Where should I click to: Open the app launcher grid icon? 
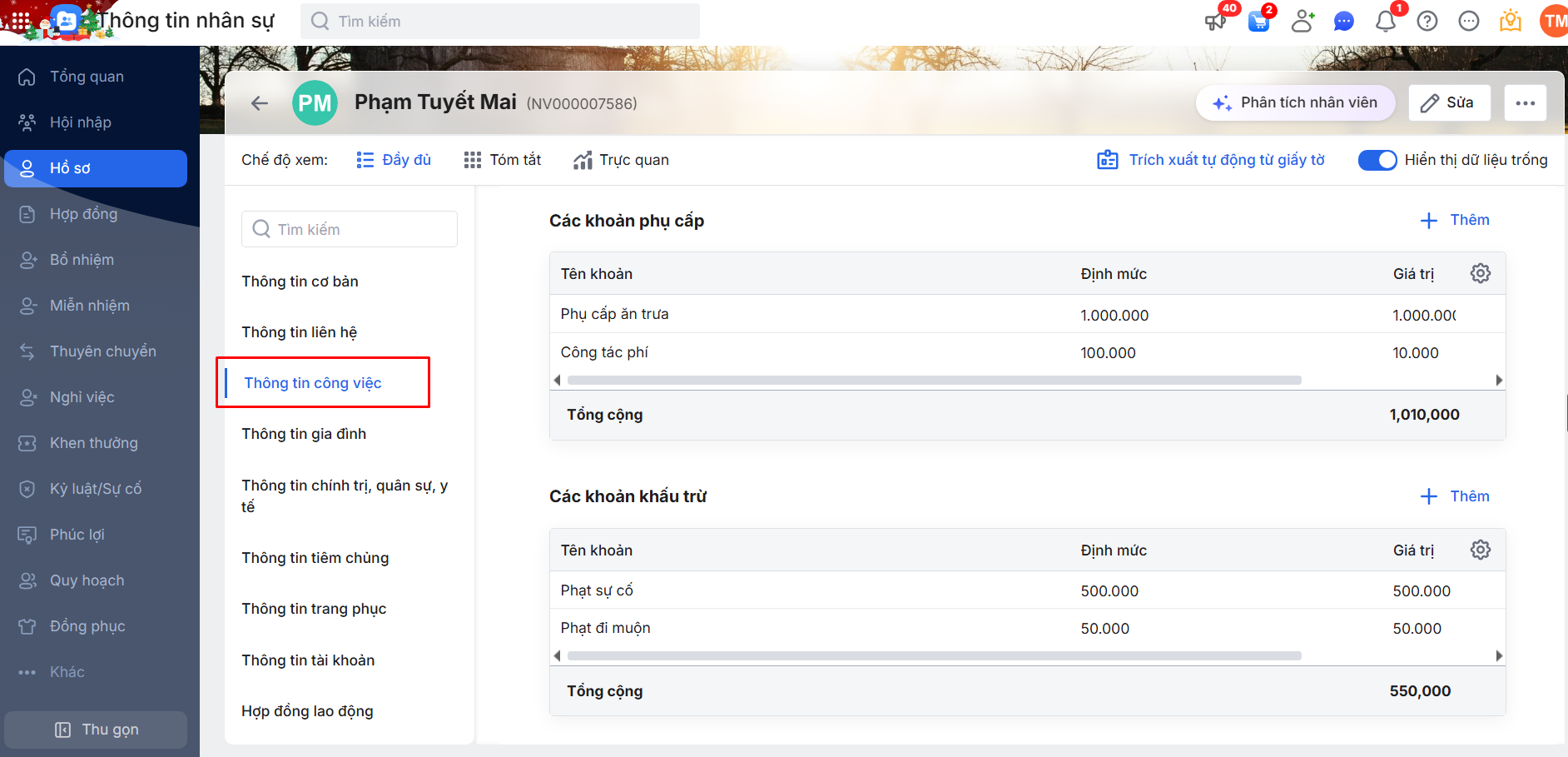point(20,20)
